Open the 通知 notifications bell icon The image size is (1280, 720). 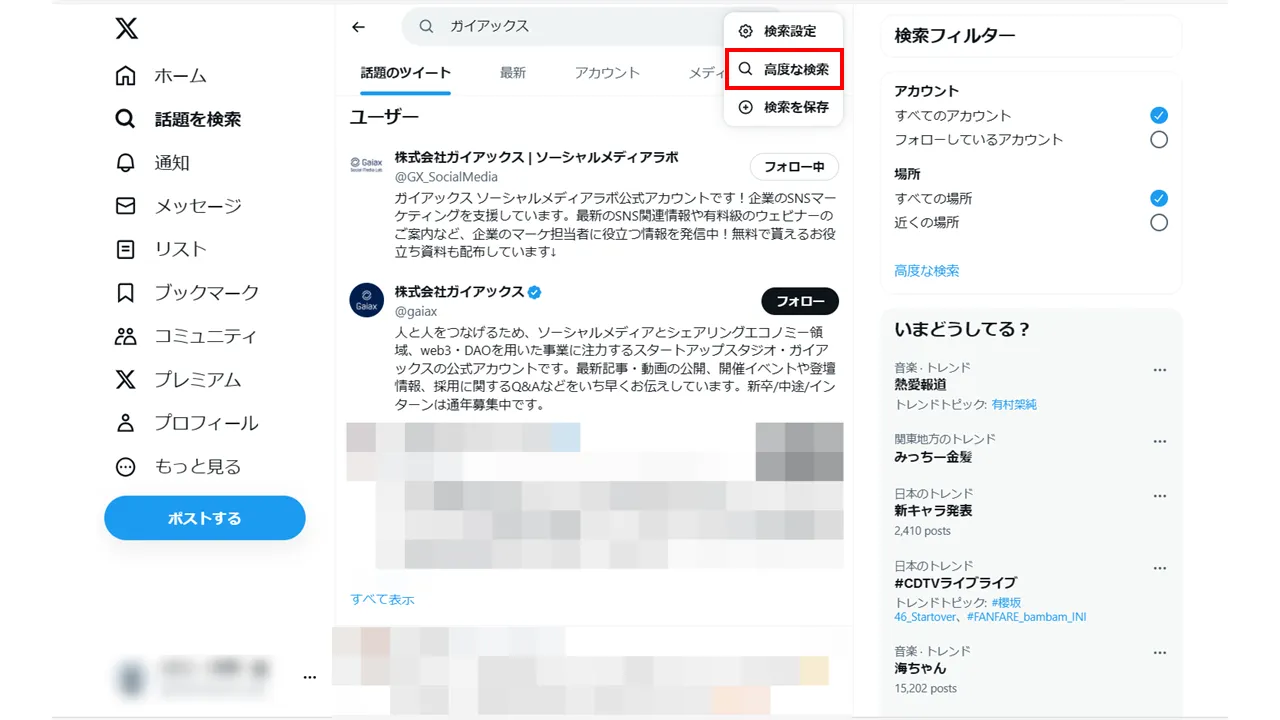[x=124, y=162]
